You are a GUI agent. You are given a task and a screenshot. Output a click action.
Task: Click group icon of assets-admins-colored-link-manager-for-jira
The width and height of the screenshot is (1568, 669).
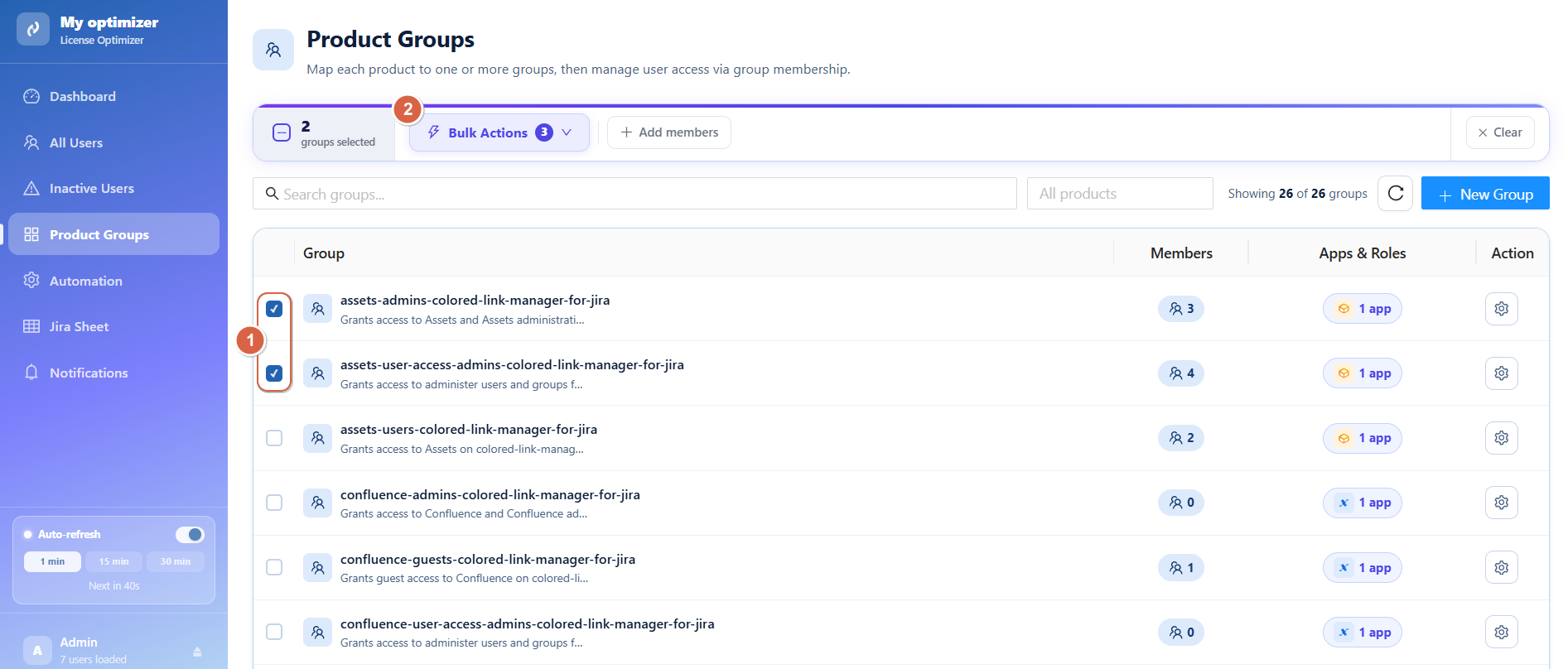(317, 309)
